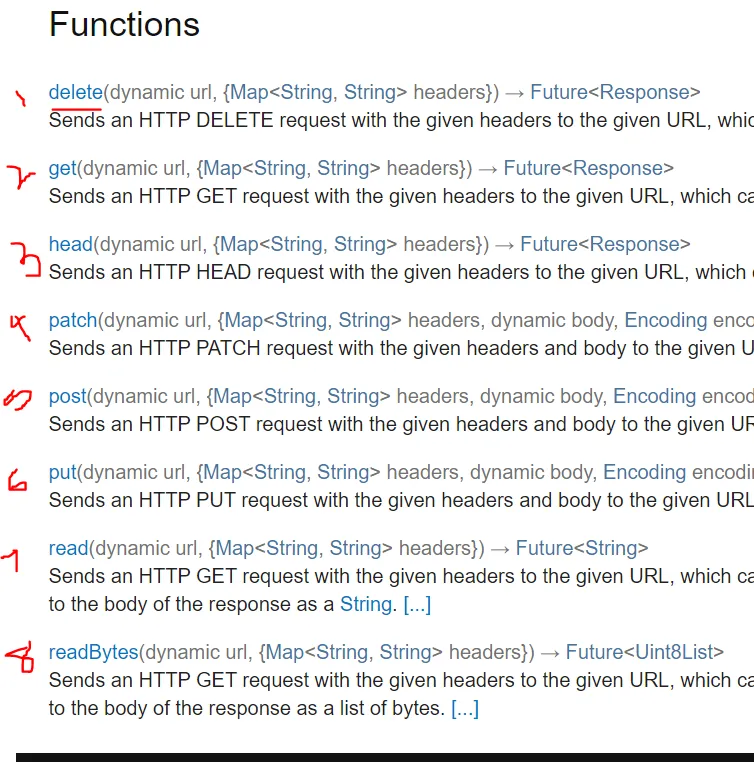The width and height of the screenshot is (754, 762).
Task: Open String link in read description text
Action: click(x=365, y=605)
